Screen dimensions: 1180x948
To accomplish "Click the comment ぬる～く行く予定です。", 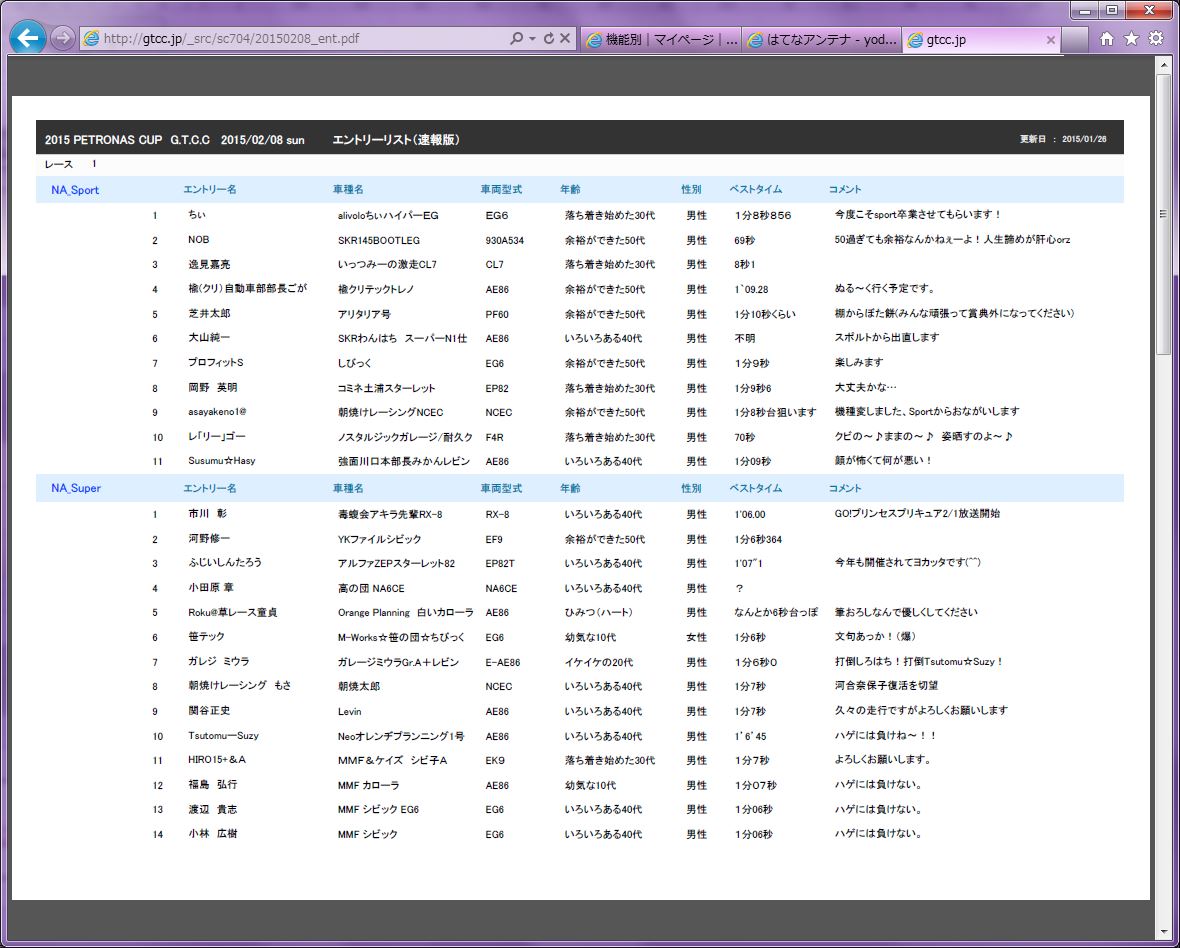I will [x=885, y=289].
